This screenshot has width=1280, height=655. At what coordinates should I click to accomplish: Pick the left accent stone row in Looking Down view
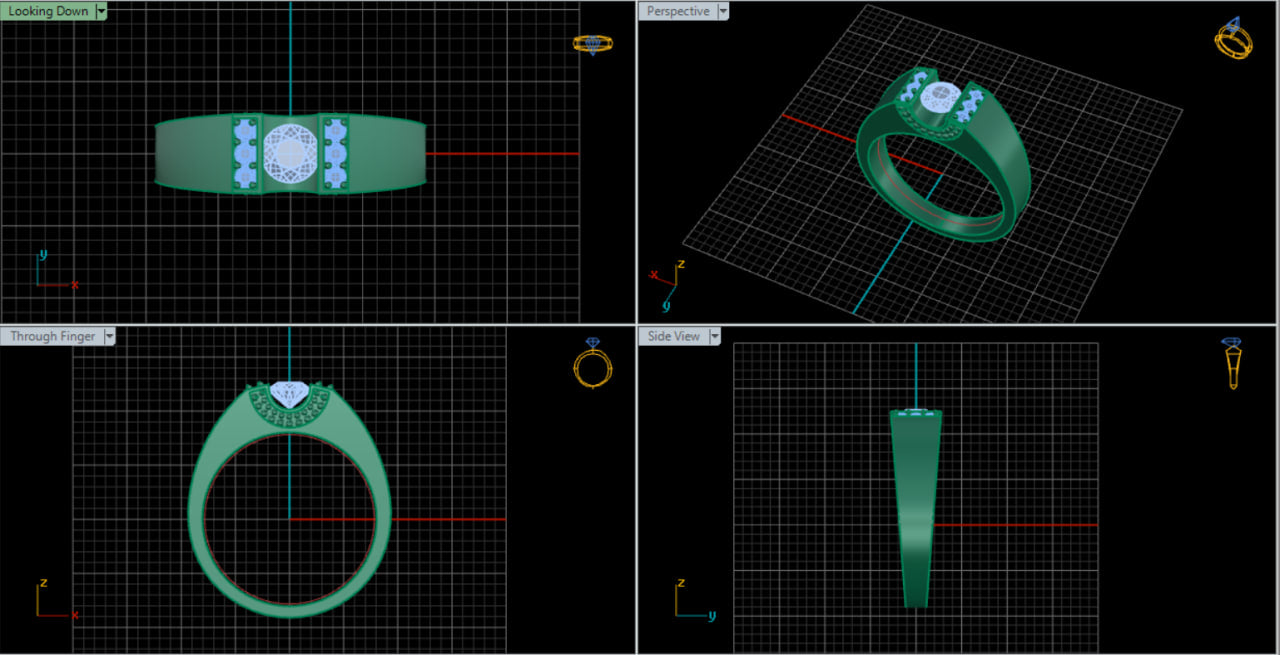click(245, 153)
